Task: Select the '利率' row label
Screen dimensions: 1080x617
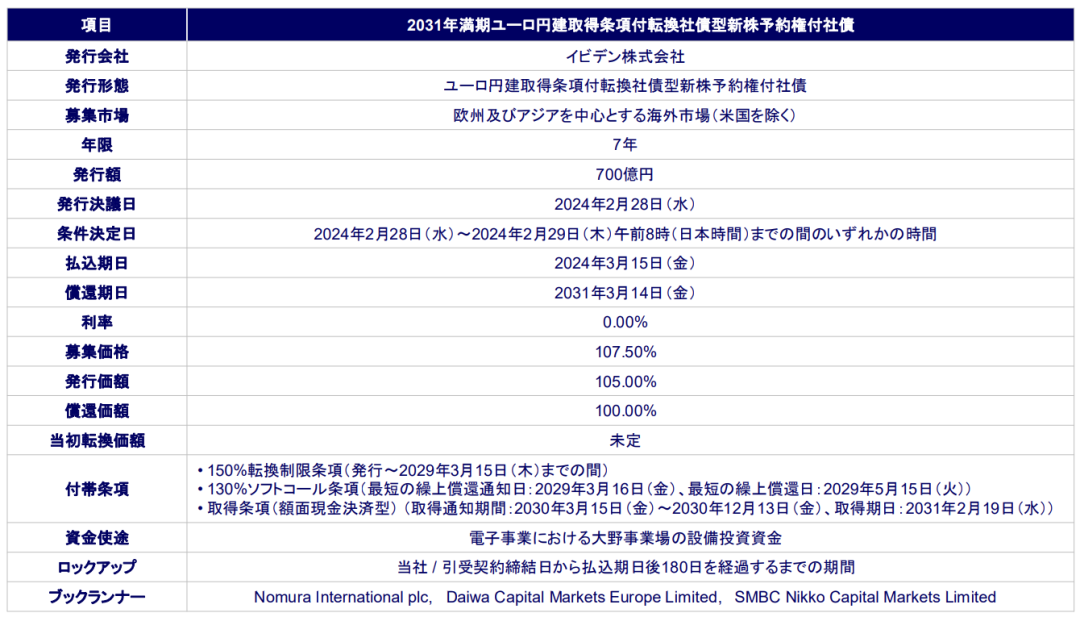Action: click(96, 322)
